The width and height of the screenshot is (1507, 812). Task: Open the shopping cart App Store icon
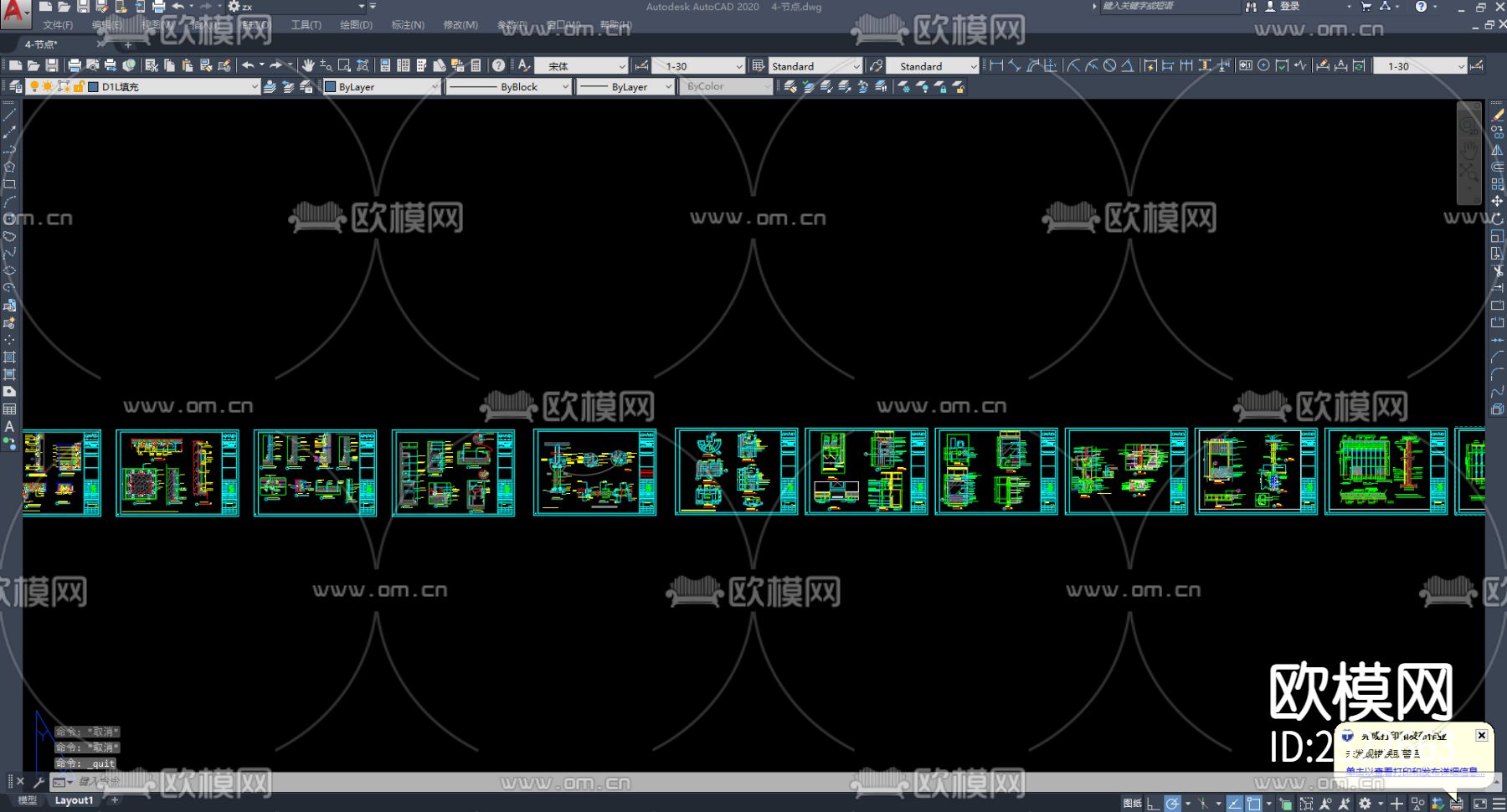pyautogui.click(x=1366, y=7)
